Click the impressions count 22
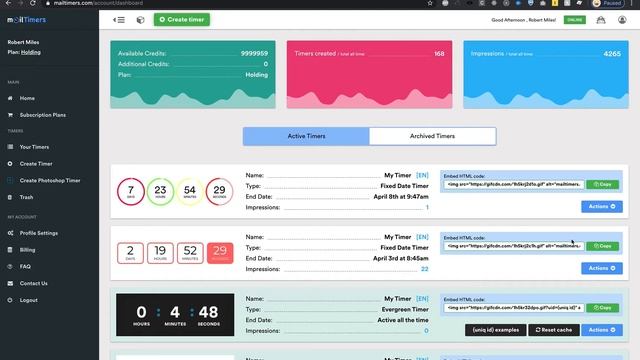Image resolution: width=640 pixels, height=360 pixels. coord(424,269)
